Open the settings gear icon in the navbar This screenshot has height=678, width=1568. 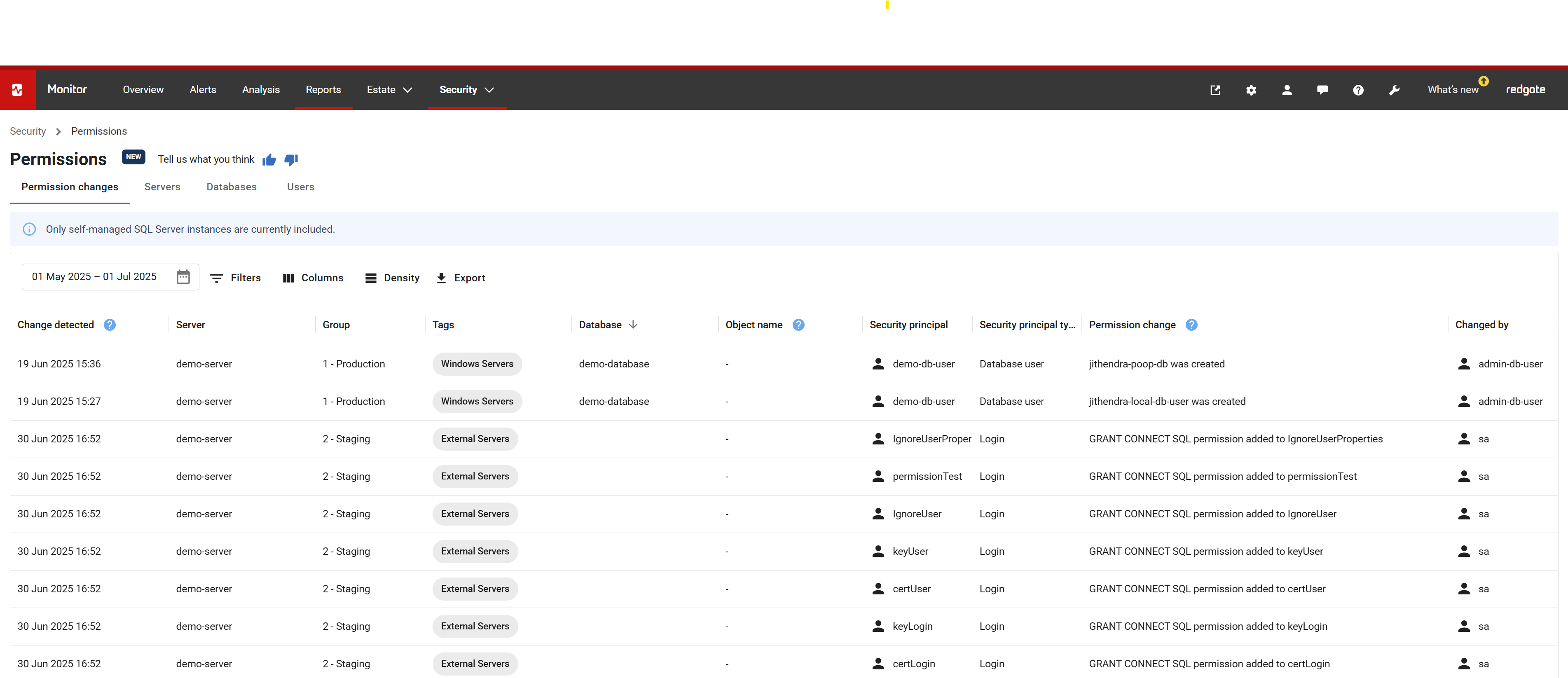pos(1251,90)
